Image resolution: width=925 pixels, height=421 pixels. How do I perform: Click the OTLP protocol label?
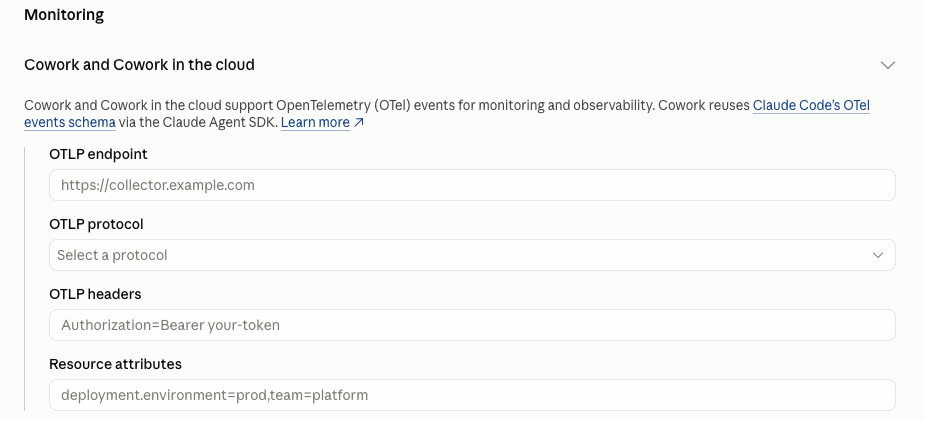tap(96, 224)
